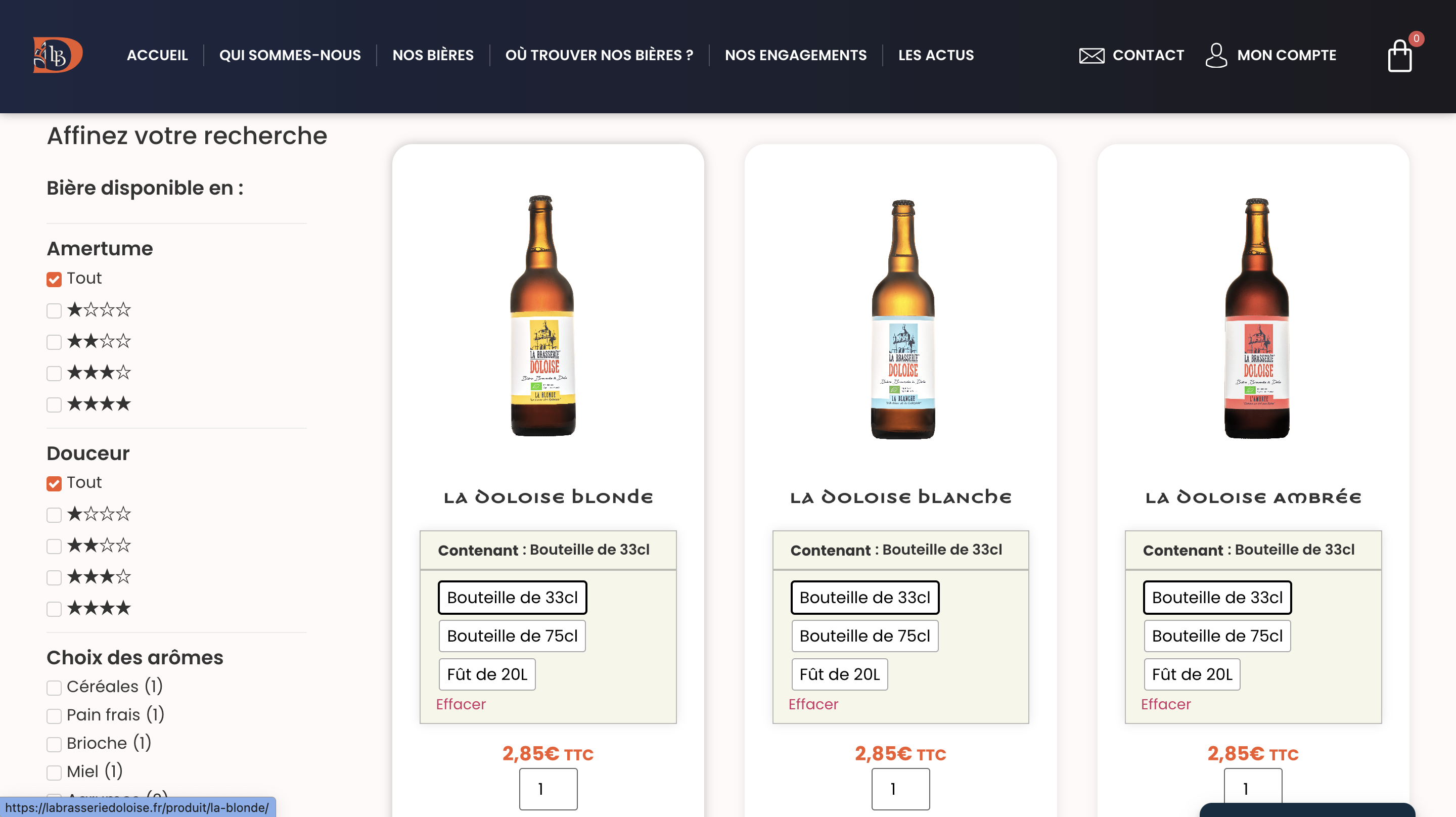Screen dimensions: 1456x817
Task: Open the shopping cart bag icon
Action: (1399, 56)
